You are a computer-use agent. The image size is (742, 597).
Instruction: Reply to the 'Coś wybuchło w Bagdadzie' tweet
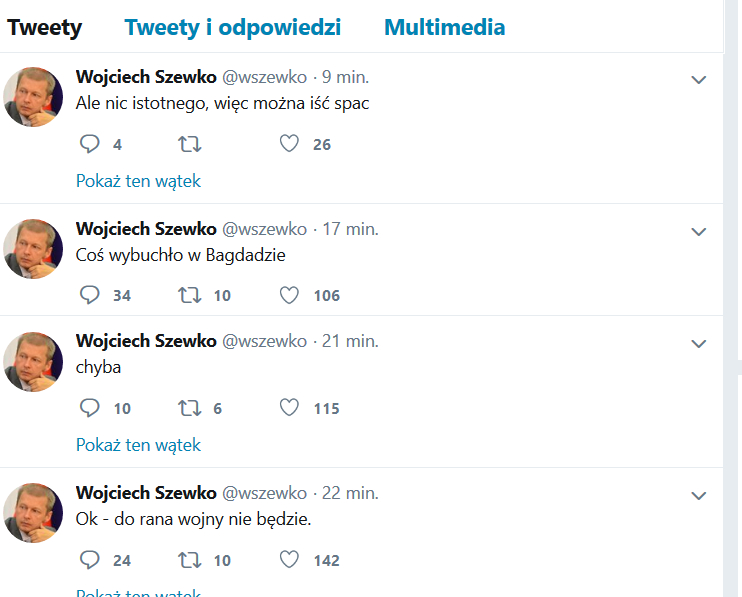[90, 295]
